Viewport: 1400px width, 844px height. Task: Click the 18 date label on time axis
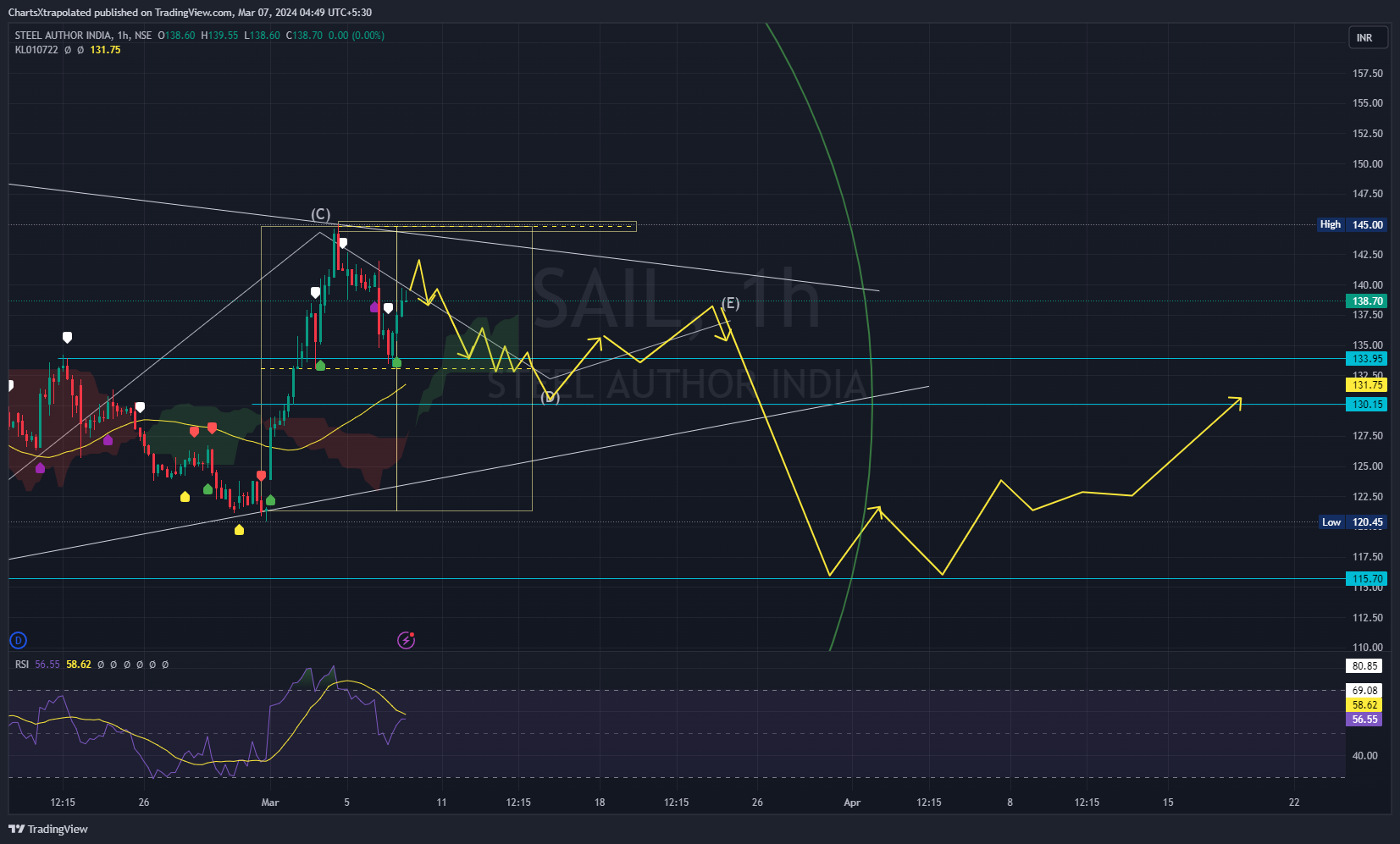[x=600, y=803]
